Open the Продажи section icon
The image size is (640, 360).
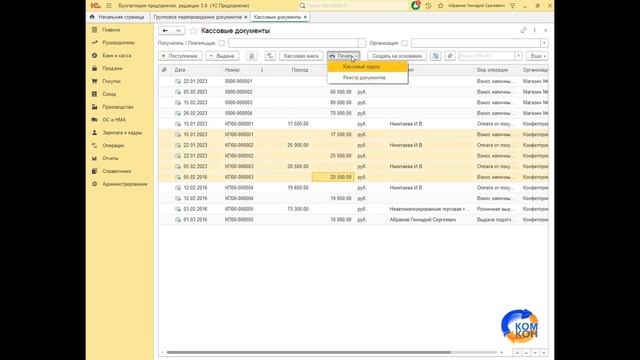(94, 68)
